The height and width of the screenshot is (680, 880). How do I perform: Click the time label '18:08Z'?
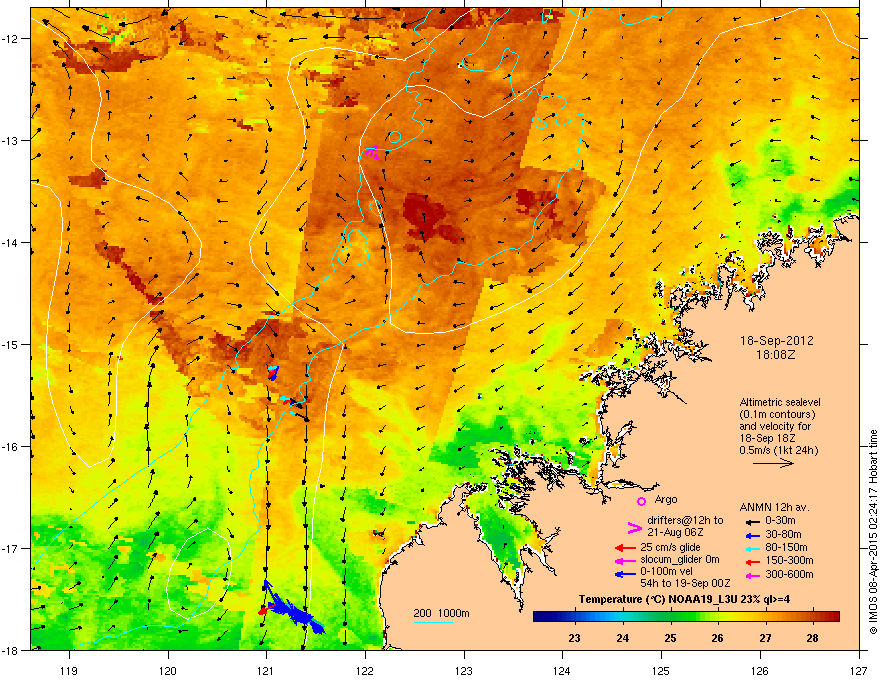point(776,355)
